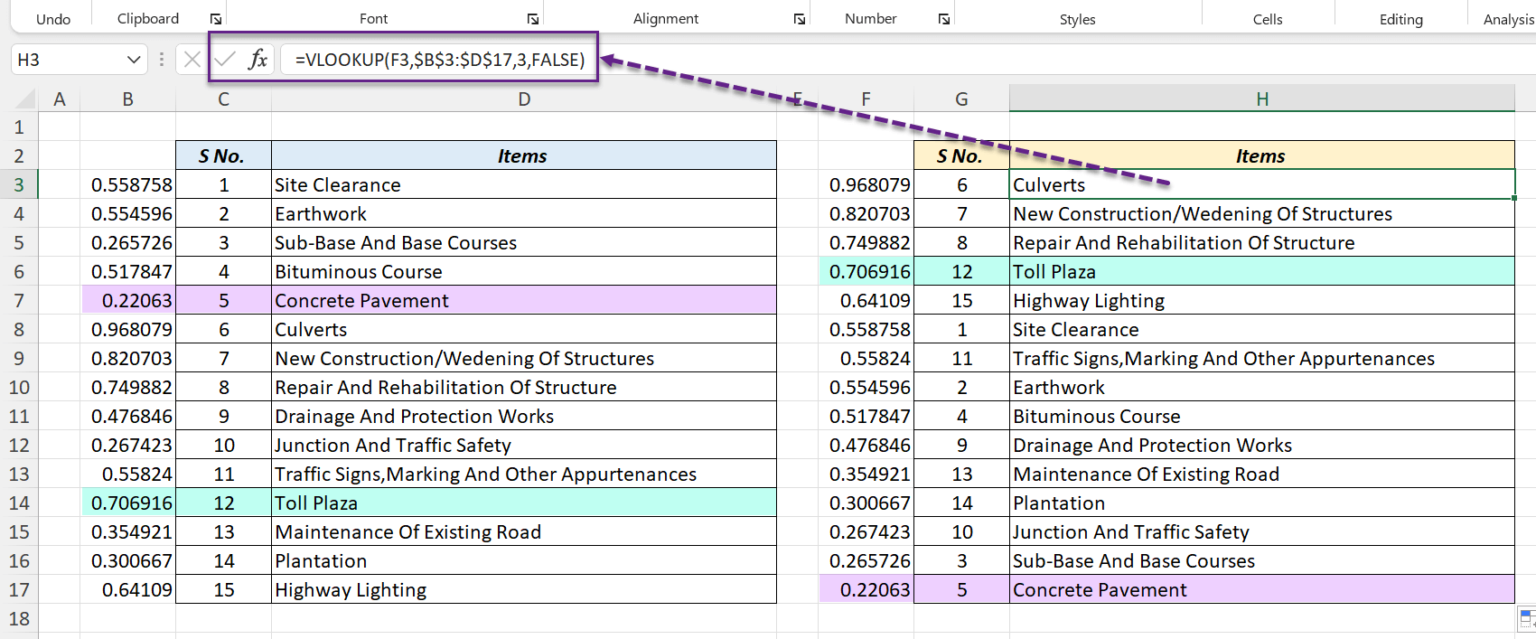Viewport: 1536px width, 639px height.
Task: Expand the formula bar options ellipsis
Action: click(x=161, y=58)
